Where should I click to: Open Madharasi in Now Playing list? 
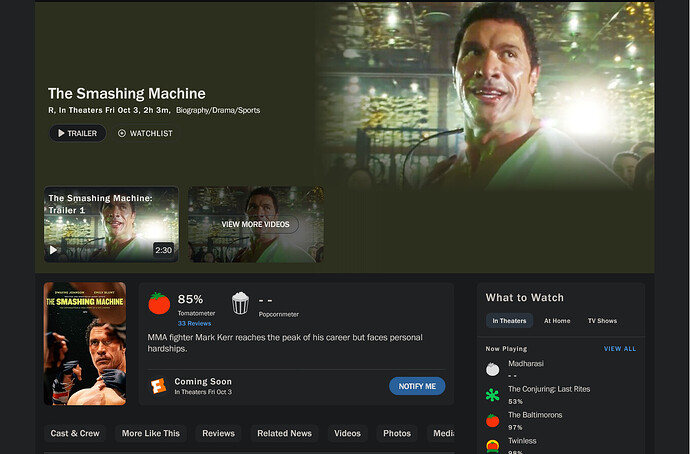[x=526, y=364]
